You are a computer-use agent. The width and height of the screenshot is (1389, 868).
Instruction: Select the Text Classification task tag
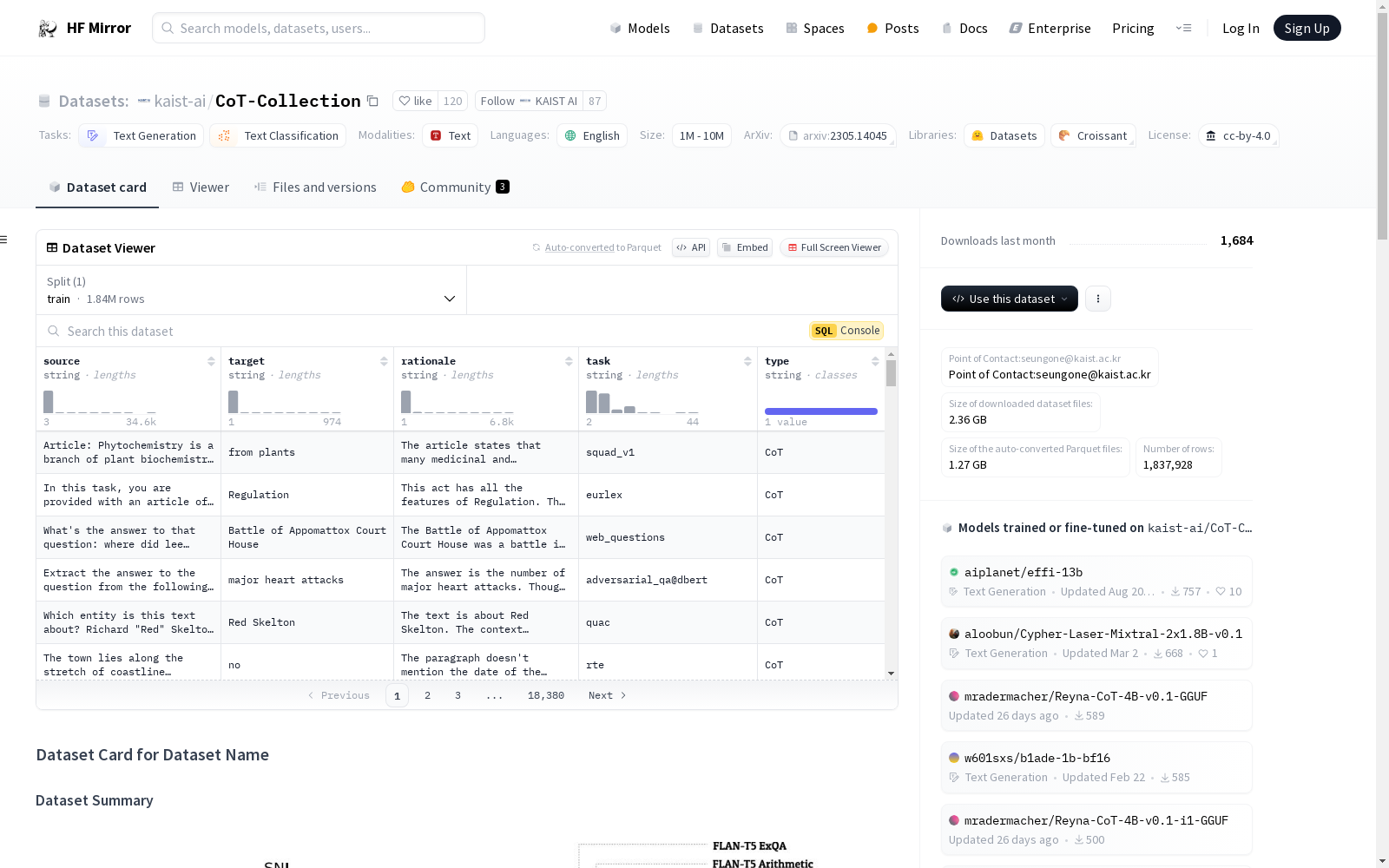[x=278, y=135]
